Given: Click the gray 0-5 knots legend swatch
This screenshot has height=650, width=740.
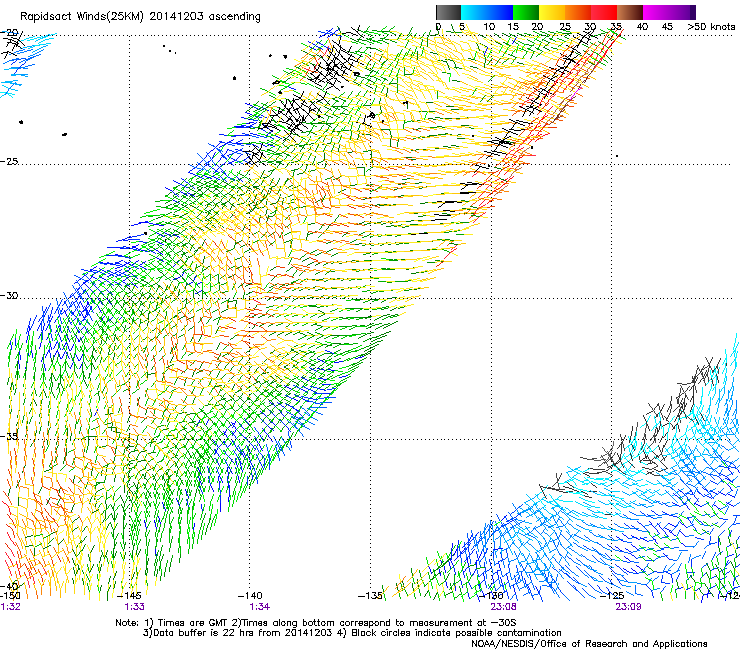Looking at the screenshot, I should tap(448, 12).
